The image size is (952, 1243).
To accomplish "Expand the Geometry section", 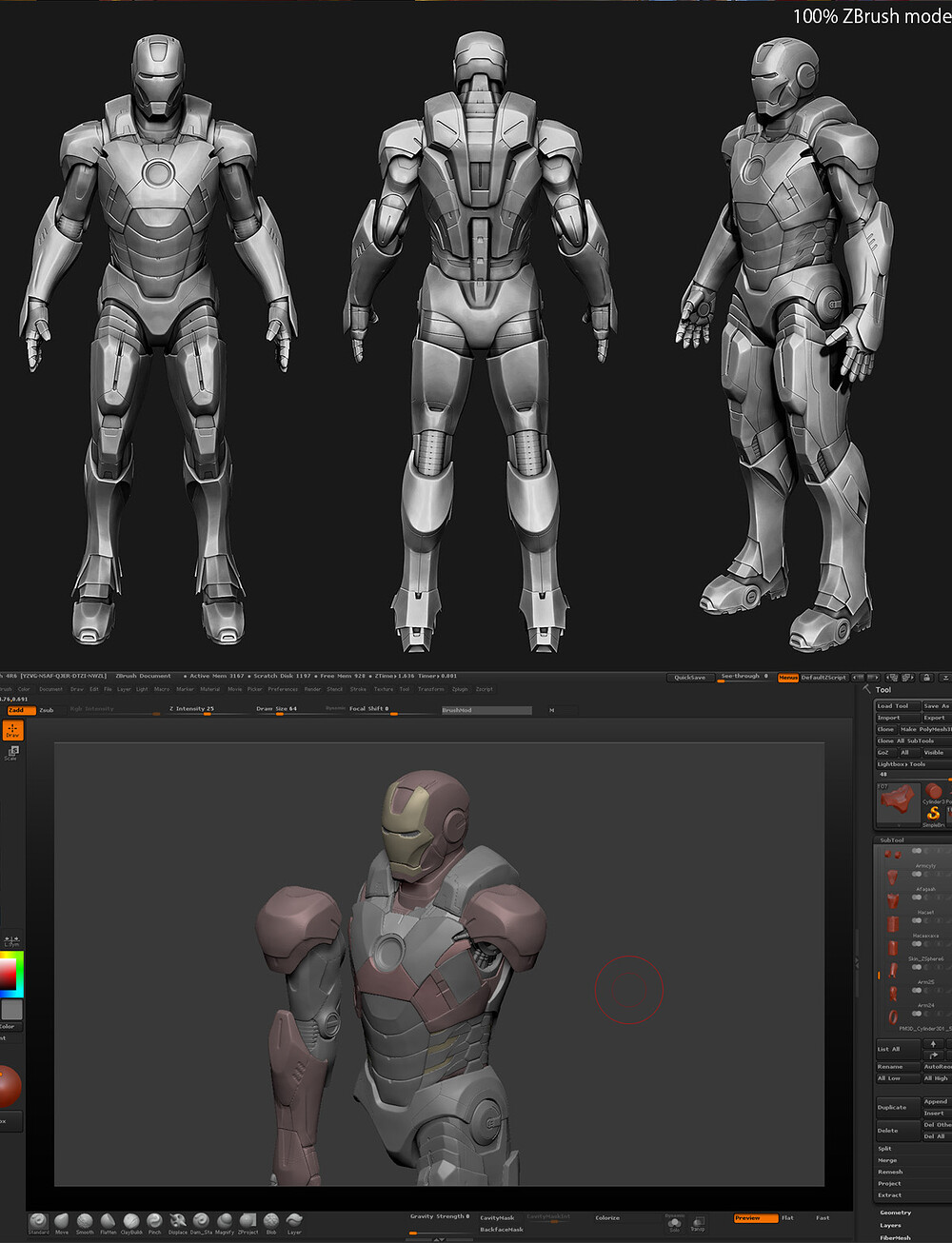I will [896, 1213].
